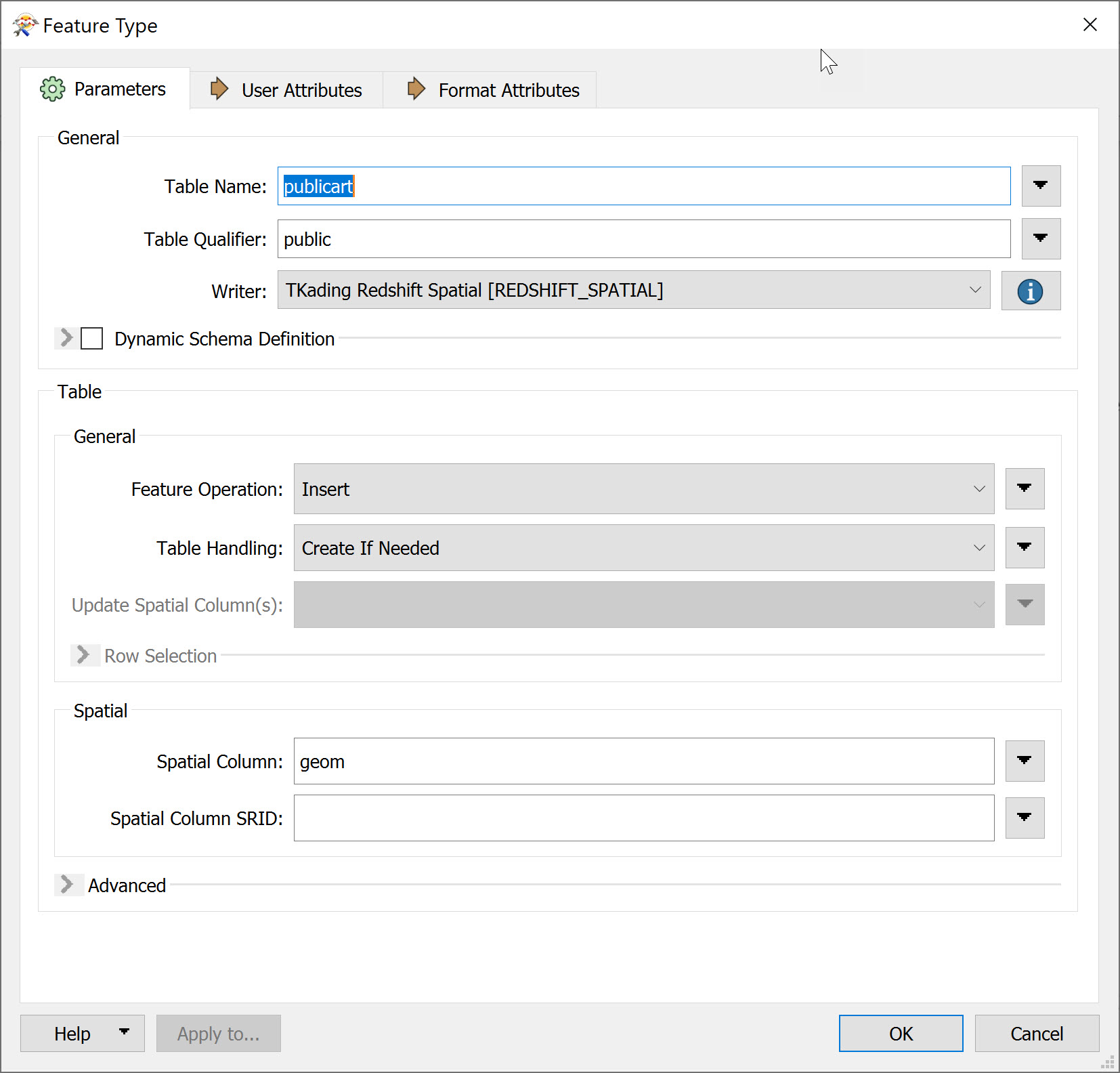Click the information icon next to the Writer field
Screen dimensions: 1120x1073
coord(1030,291)
